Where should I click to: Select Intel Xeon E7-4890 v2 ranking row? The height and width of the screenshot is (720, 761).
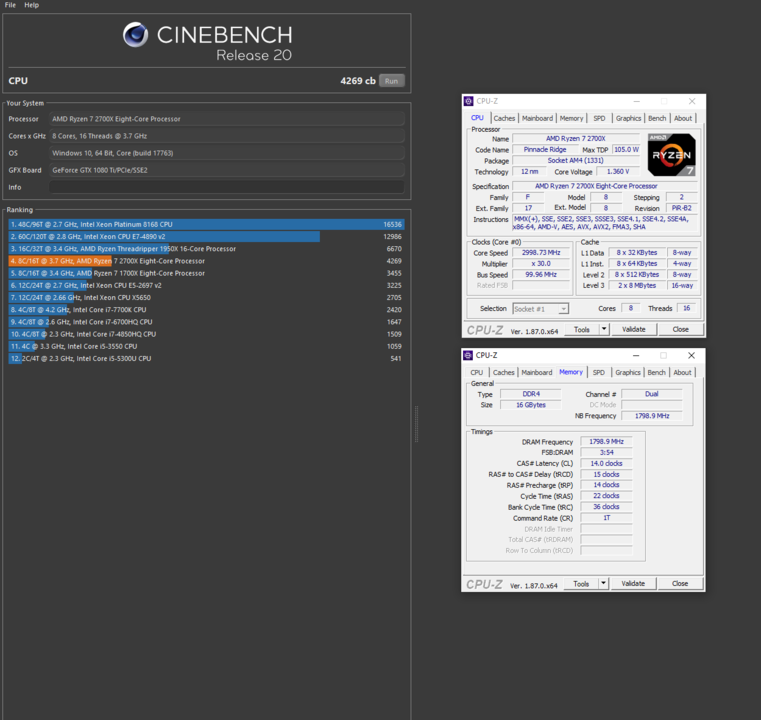click(x=206, y=237)
